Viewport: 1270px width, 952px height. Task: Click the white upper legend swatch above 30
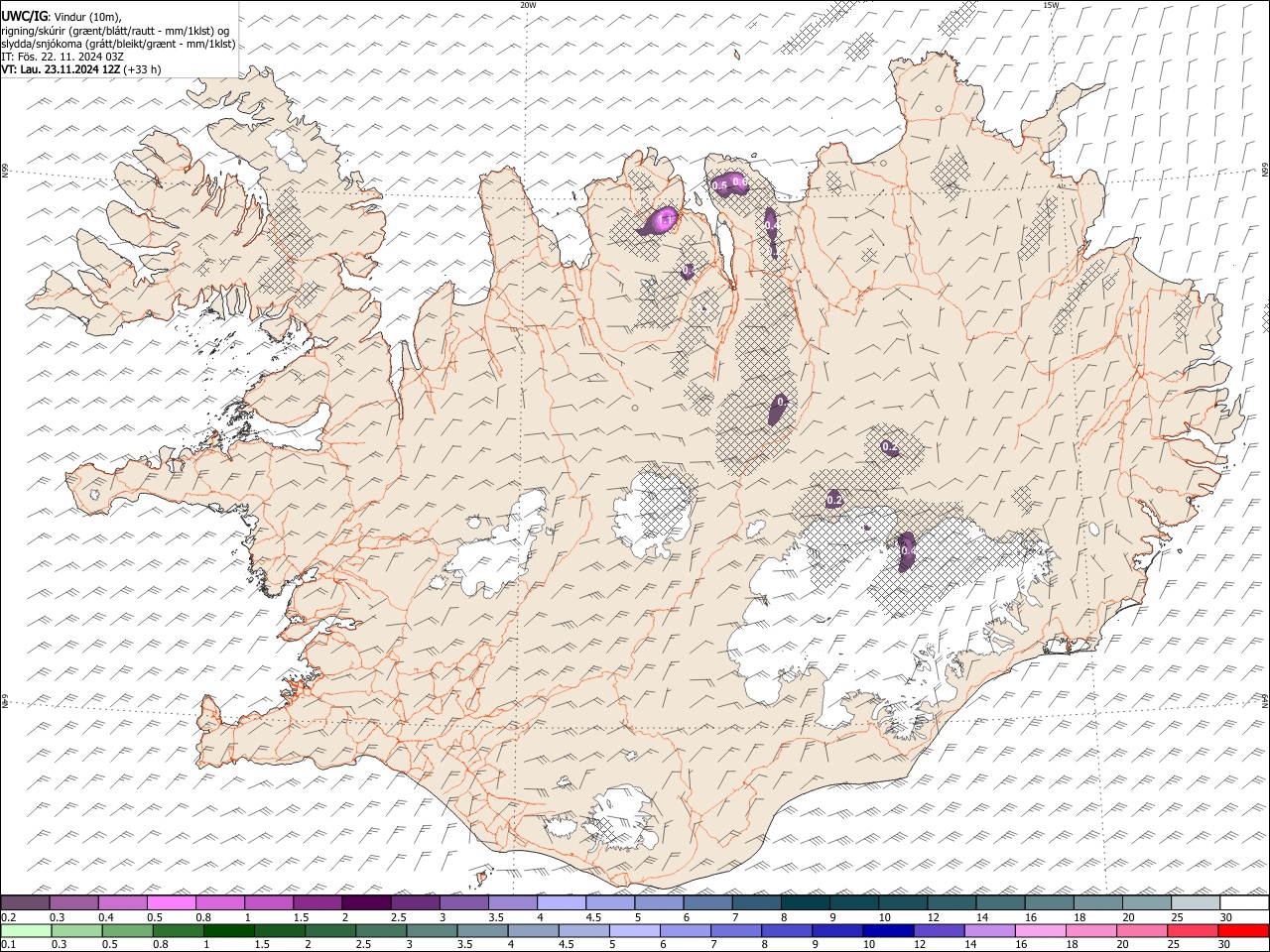[1244, 902]
